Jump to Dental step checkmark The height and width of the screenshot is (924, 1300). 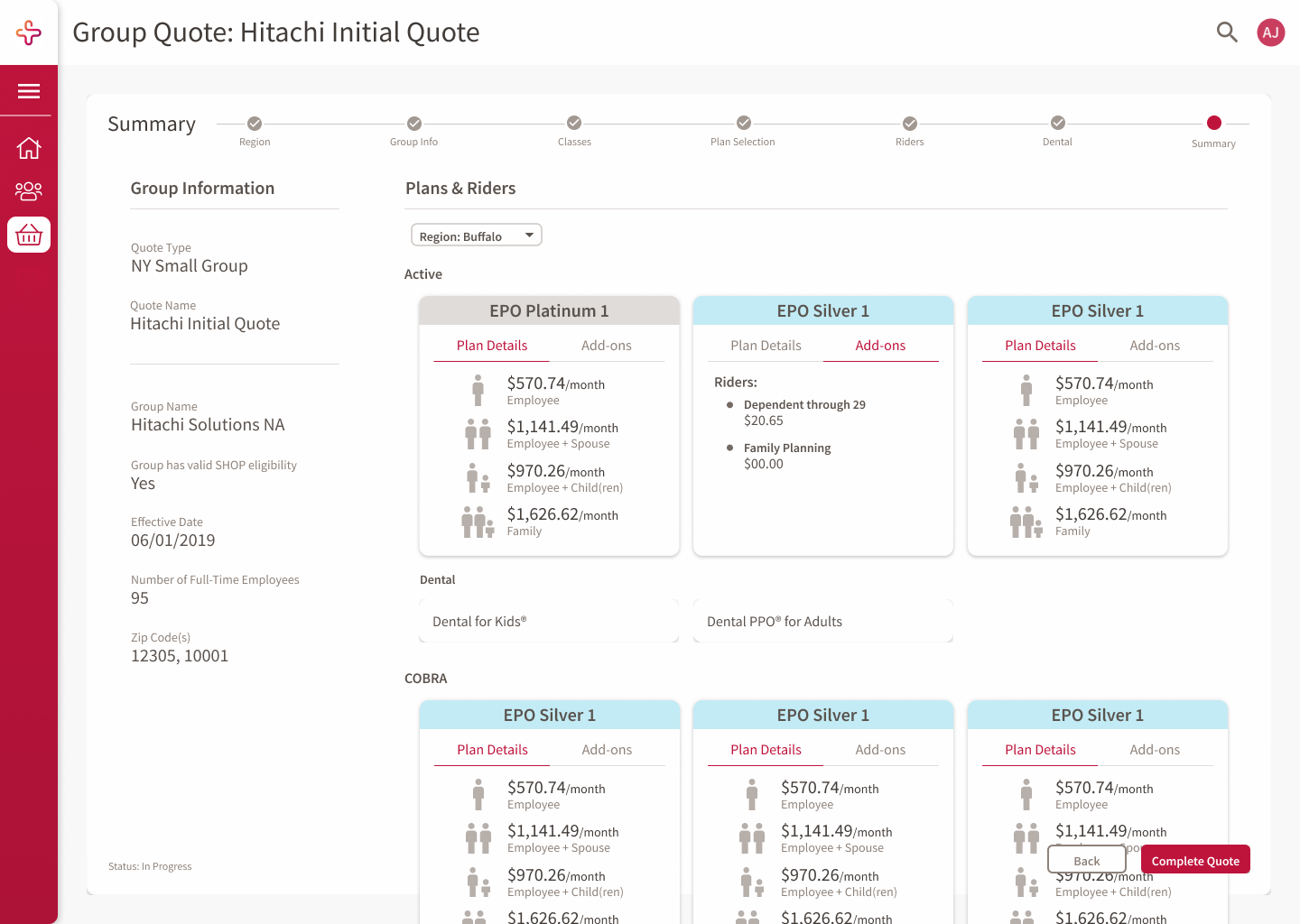tap(1058, 123)
